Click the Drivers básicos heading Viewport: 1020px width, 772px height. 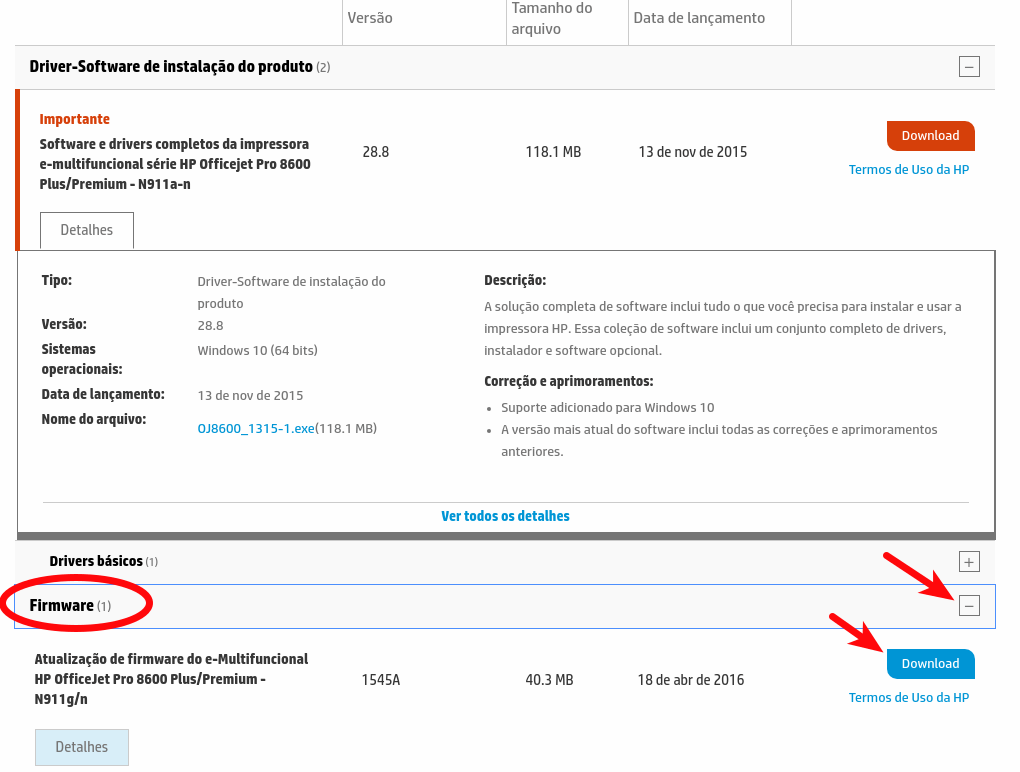coord(96,561)
